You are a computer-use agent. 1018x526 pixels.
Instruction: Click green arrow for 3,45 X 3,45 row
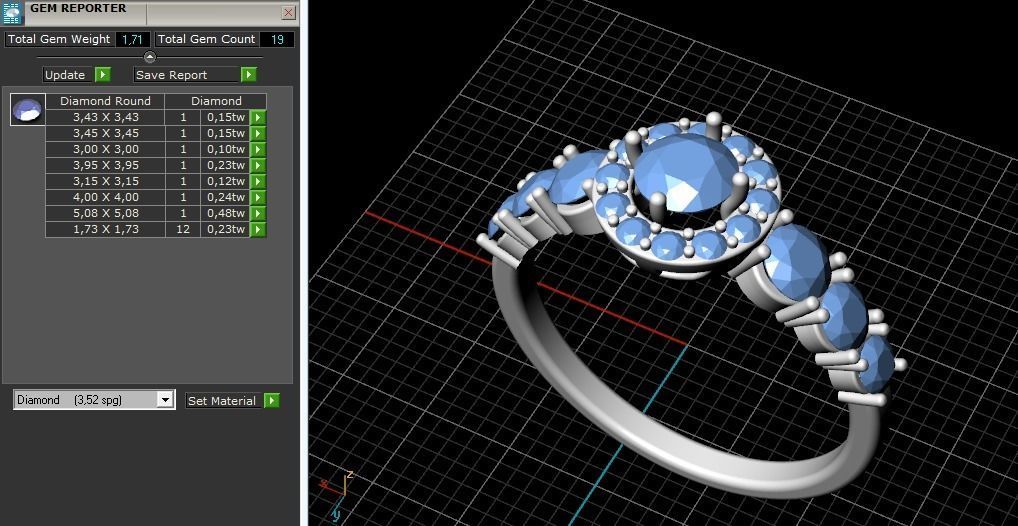click(258, 133)
